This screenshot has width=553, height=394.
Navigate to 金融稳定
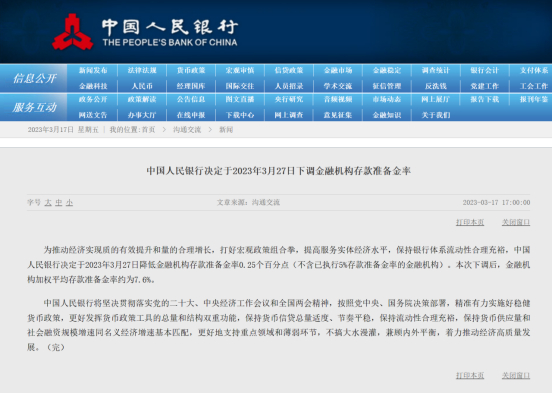click(x=387, y=71)
